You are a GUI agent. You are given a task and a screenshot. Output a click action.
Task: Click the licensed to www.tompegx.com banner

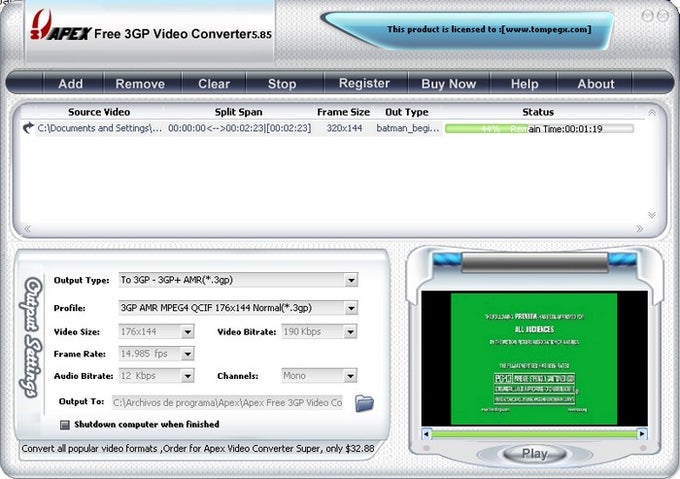pyautogui.click(x=489, y=29)
